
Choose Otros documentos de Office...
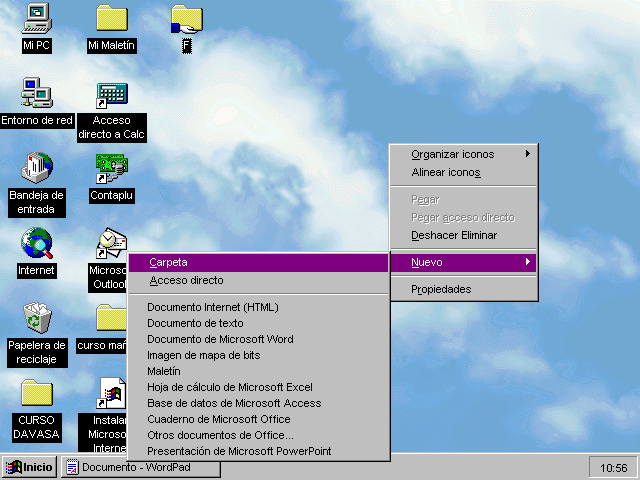tap(258, 435)
